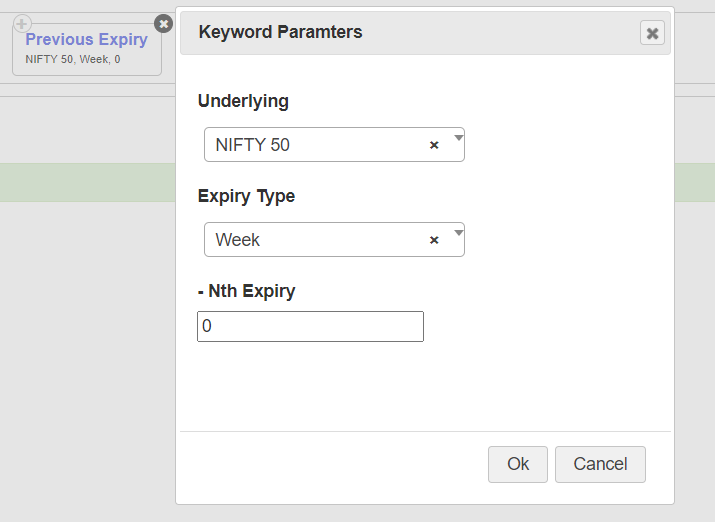Viewport: 715px width, 522px height.
Task: Focus the Nth Expiry input field
Action: tap(310, 326)
